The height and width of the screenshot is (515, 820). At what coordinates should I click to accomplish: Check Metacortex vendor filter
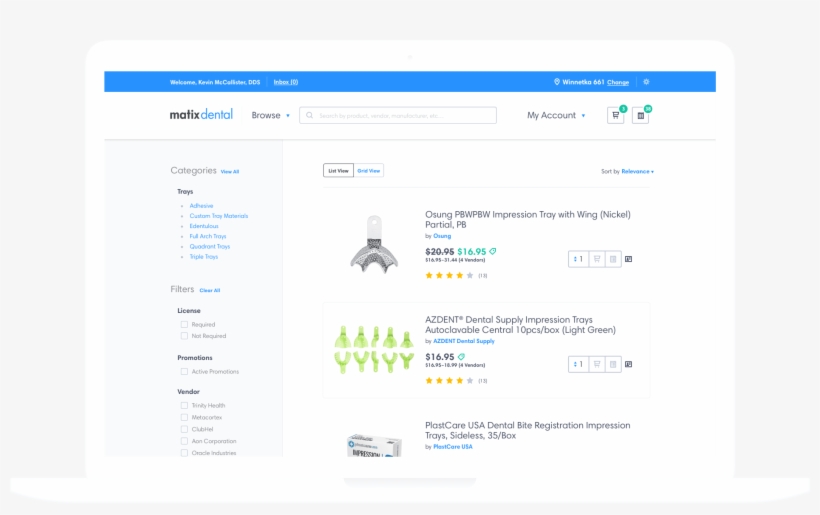tap(184, 418)
